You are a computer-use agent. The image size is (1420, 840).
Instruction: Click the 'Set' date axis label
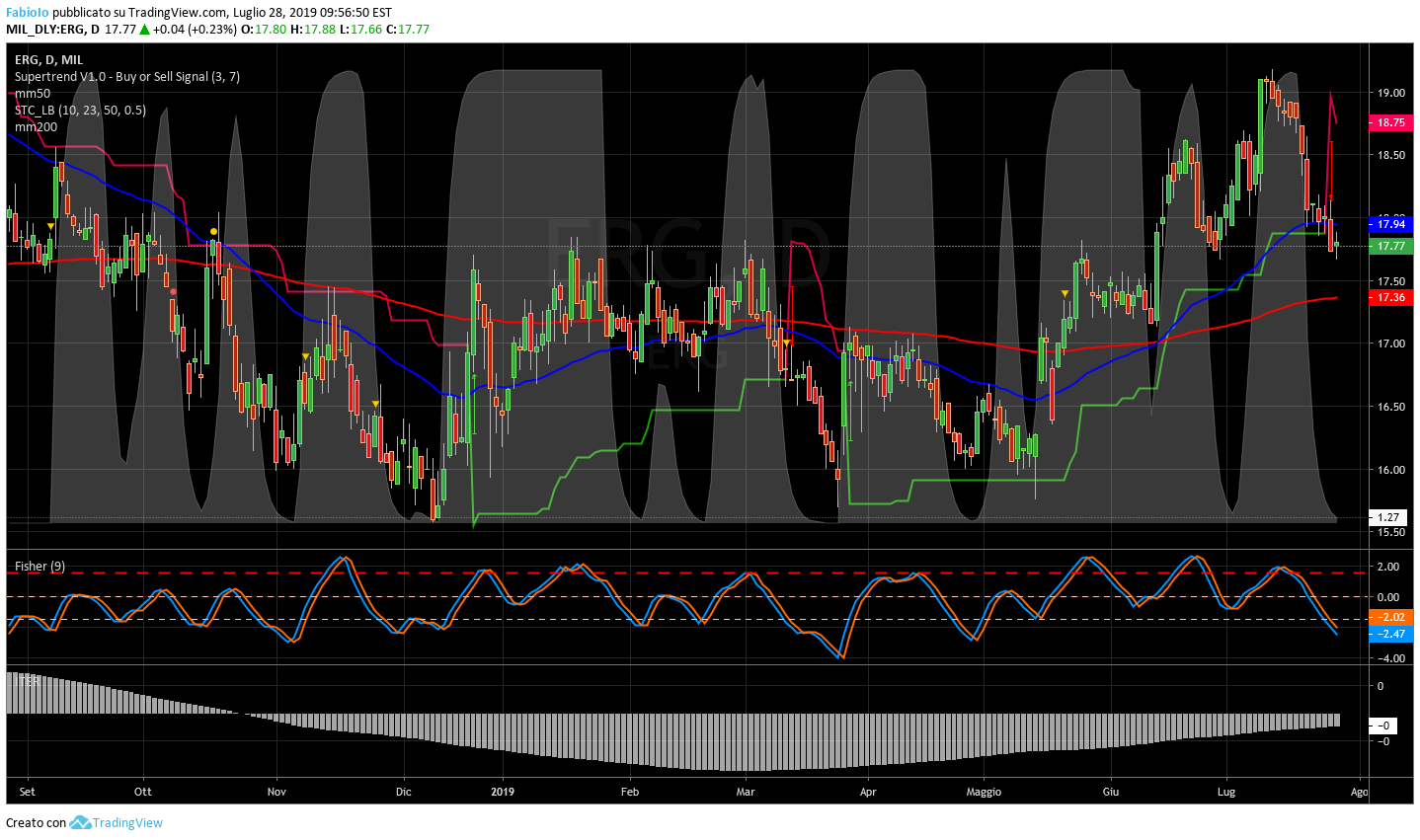[x=27, y=792]
